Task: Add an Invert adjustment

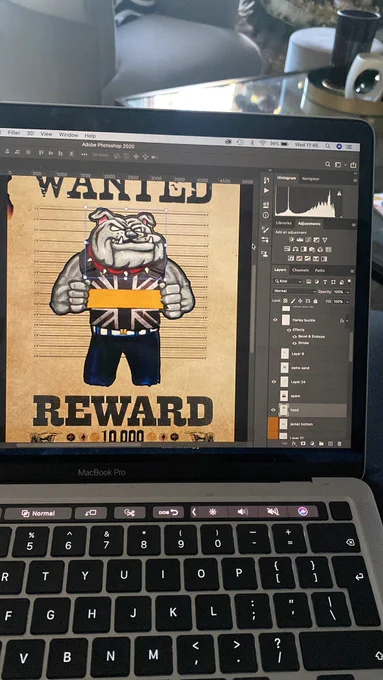Action: (x=291, y=258)
